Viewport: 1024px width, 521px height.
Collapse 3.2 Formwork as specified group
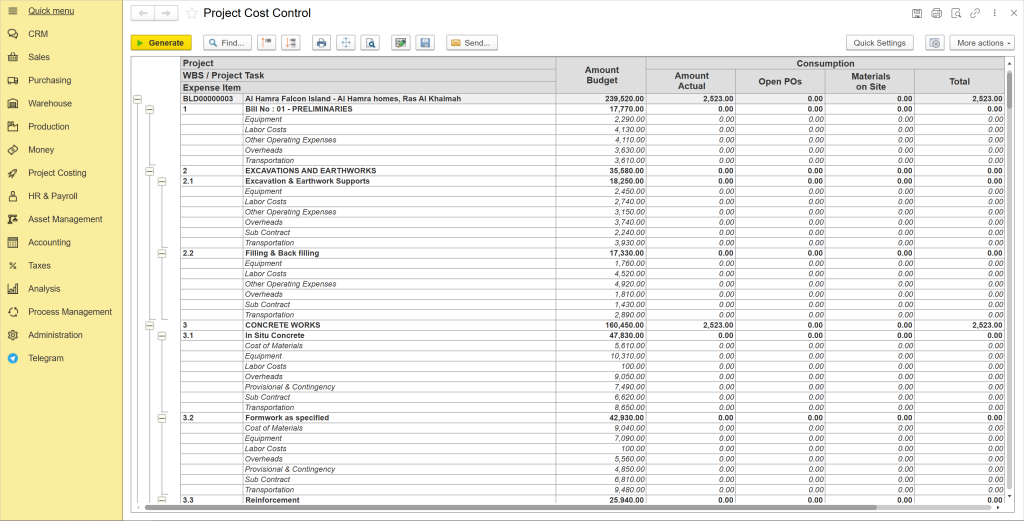tap(162, 418)
